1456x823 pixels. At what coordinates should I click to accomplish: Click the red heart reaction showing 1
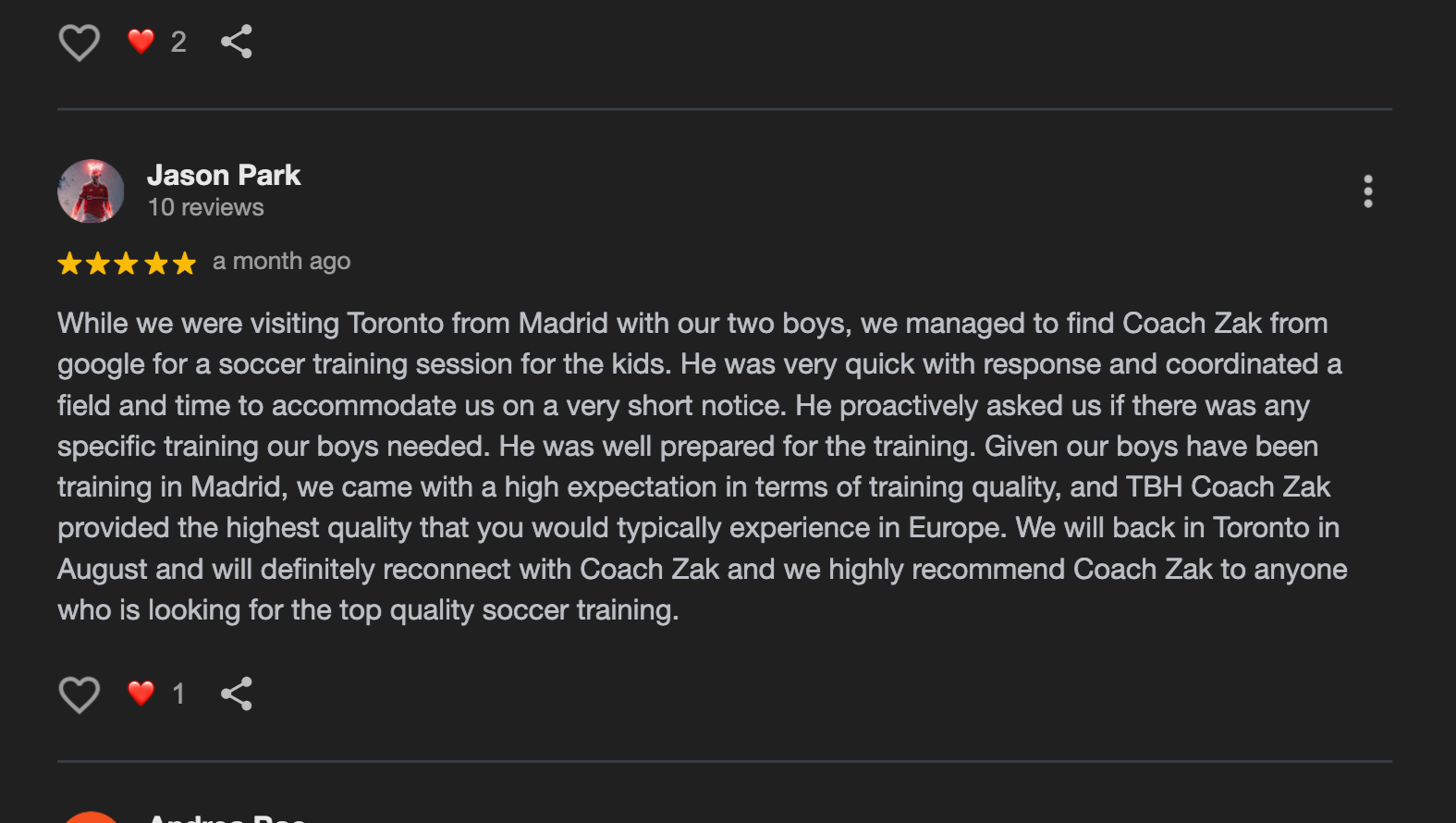point(141,694)
